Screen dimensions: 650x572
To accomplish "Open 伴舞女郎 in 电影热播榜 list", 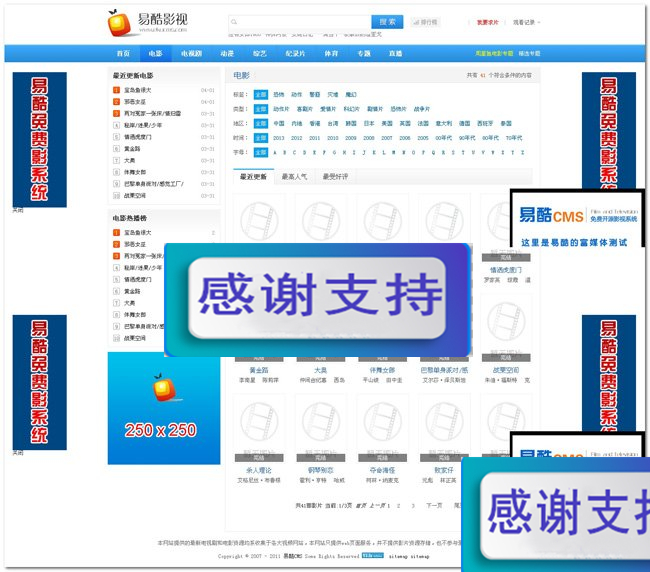I will point(135,315).
